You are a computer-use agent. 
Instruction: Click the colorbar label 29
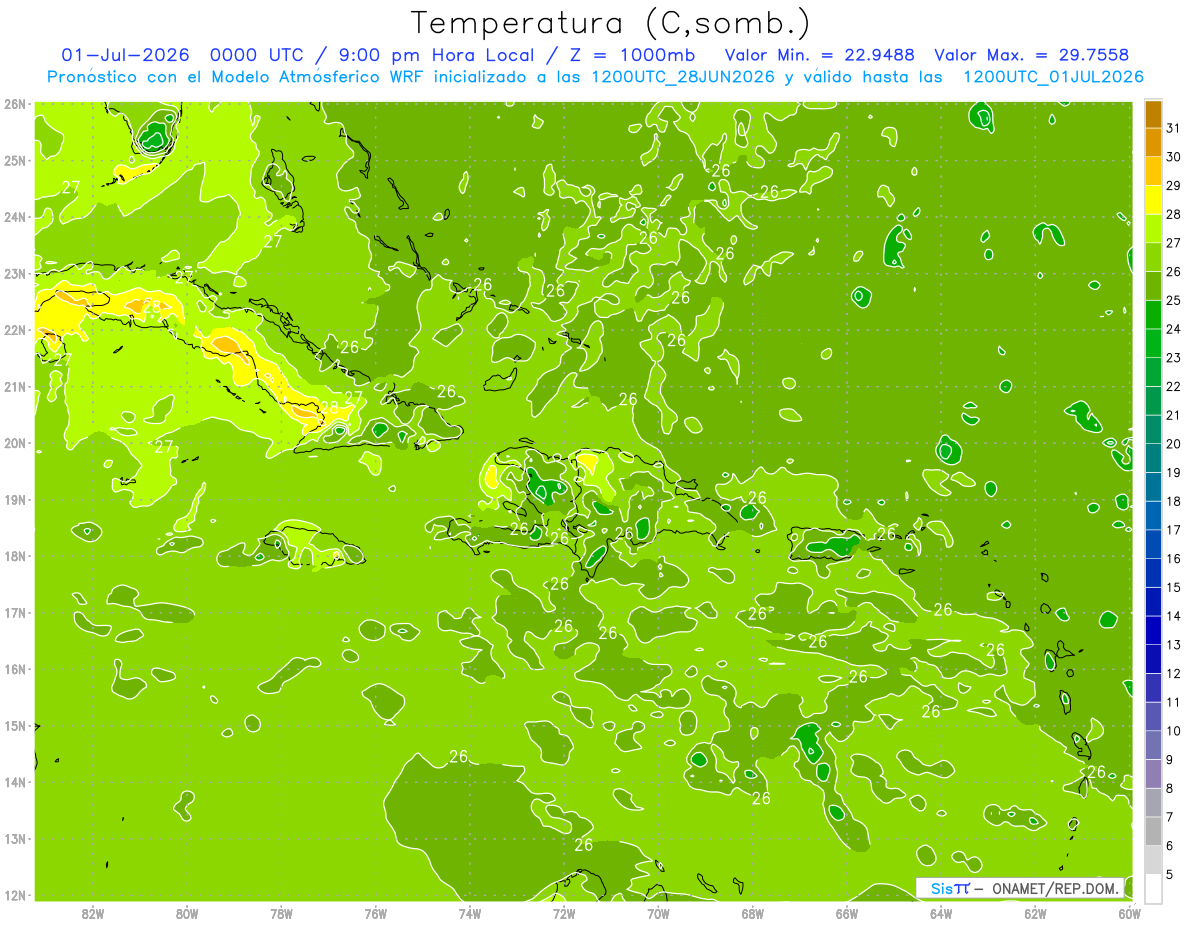click(x=1173, y=185)
